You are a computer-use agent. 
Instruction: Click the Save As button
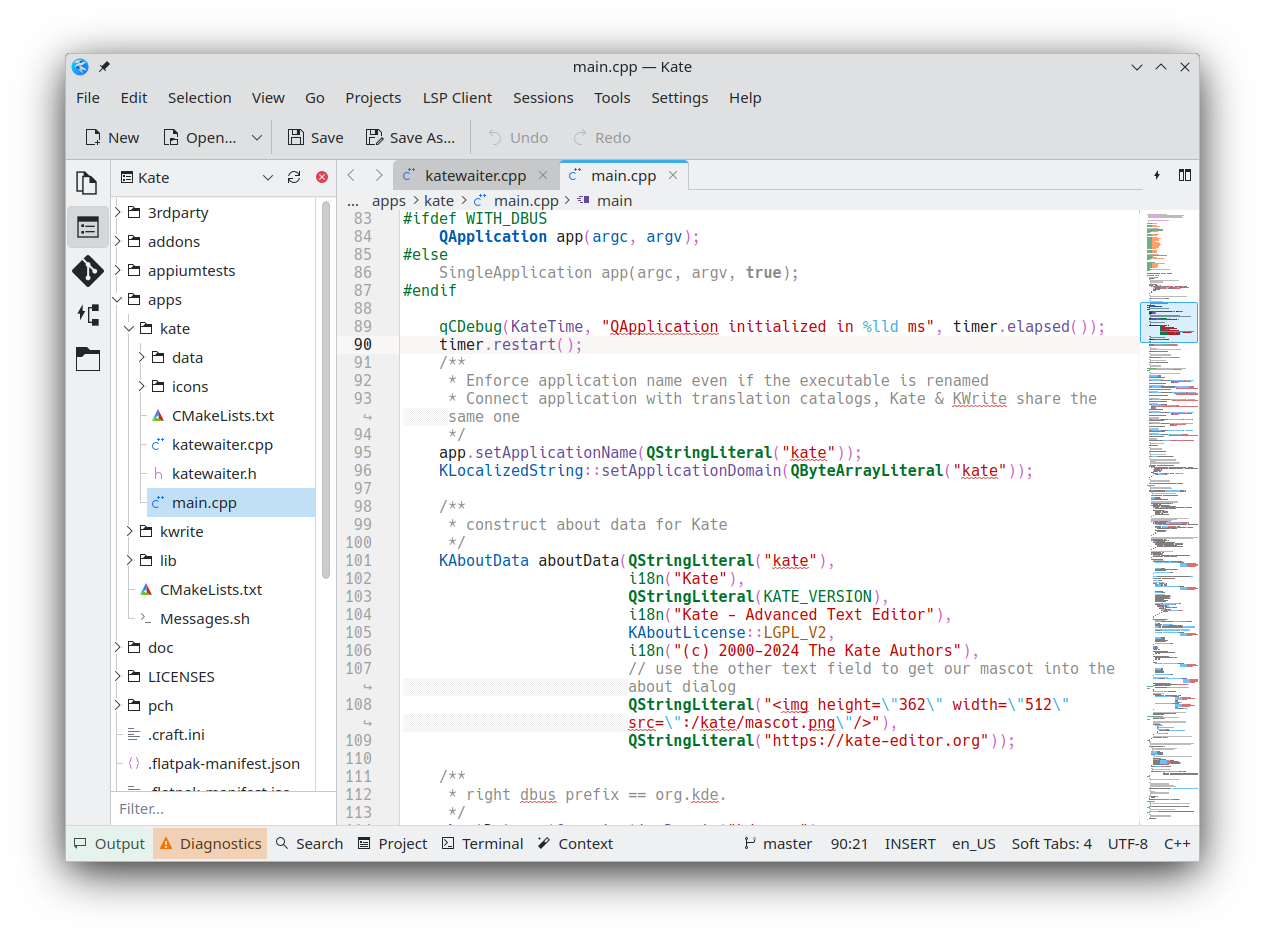[410, 138]
